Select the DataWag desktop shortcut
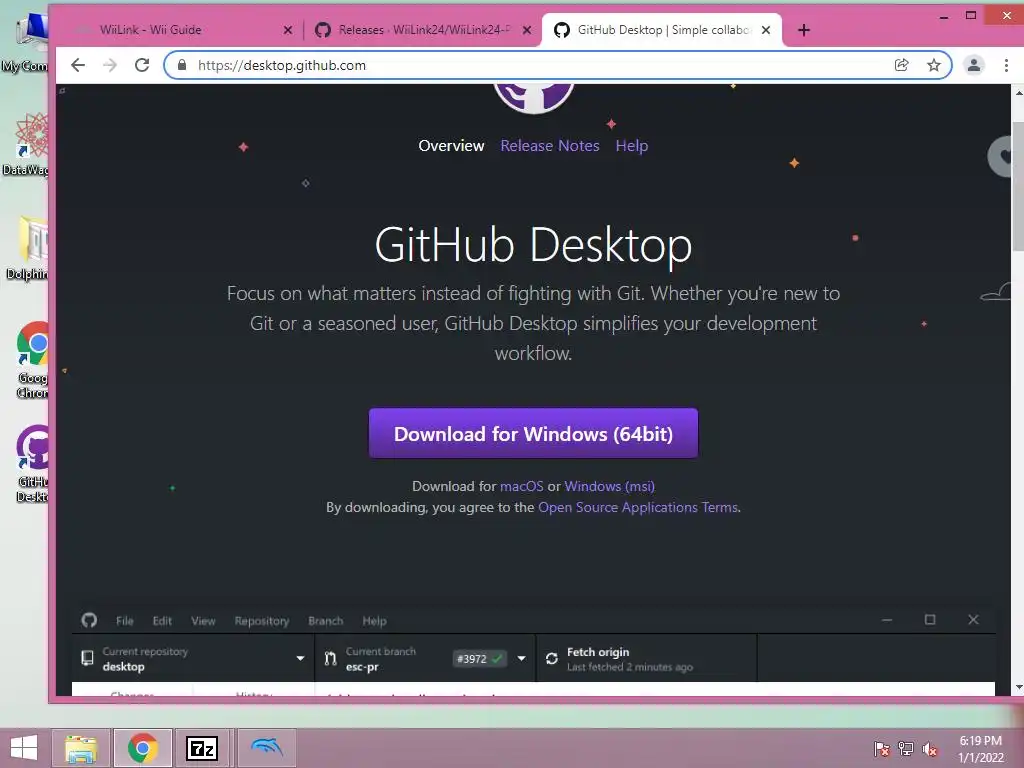Screen dimensions: 1024x768 [26, 144]
